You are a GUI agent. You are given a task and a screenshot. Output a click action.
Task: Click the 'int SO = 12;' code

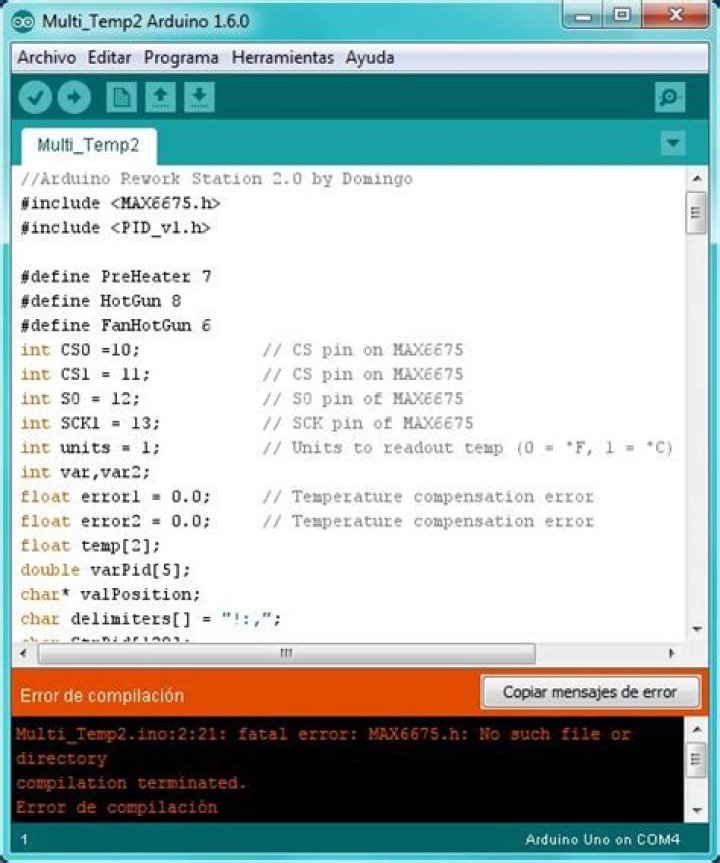click(x=80, y=398)
